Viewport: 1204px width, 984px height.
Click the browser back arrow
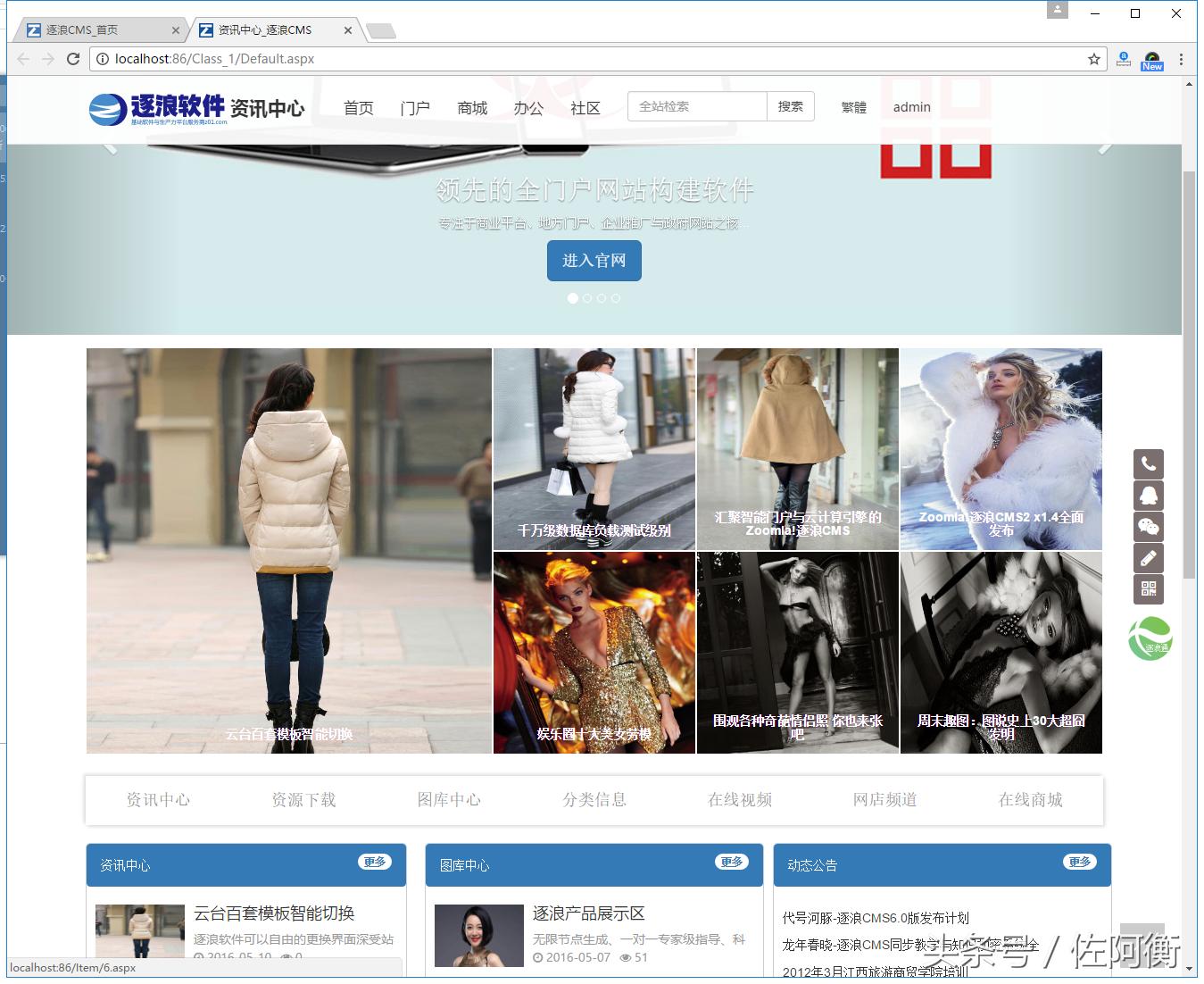(23, 59)
